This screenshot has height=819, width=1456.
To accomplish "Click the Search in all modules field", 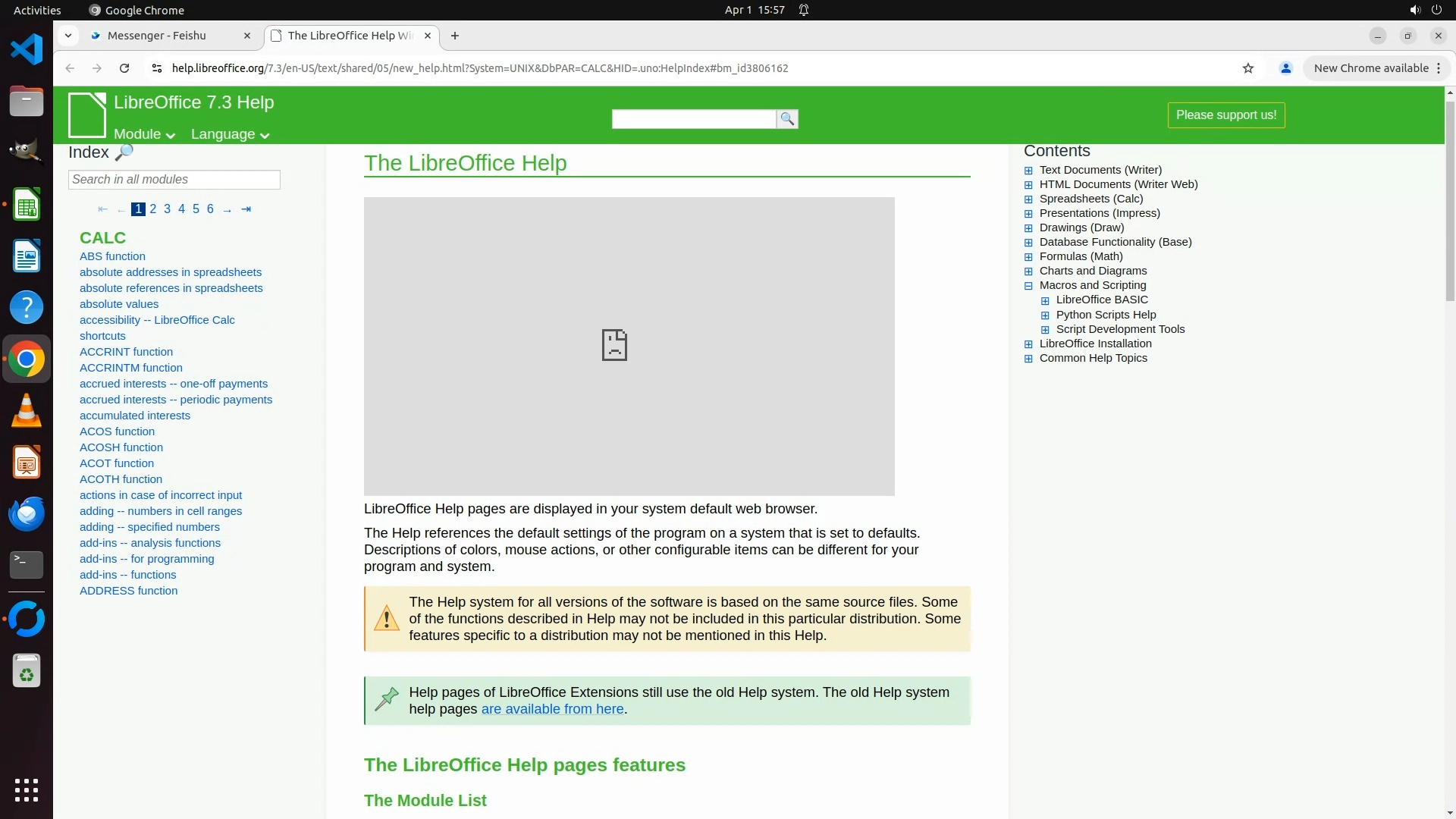I will tap(174, 180).
